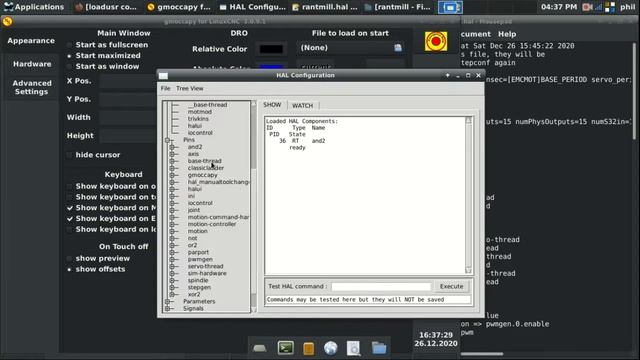Select the xor2 tree item

(194, 294)
